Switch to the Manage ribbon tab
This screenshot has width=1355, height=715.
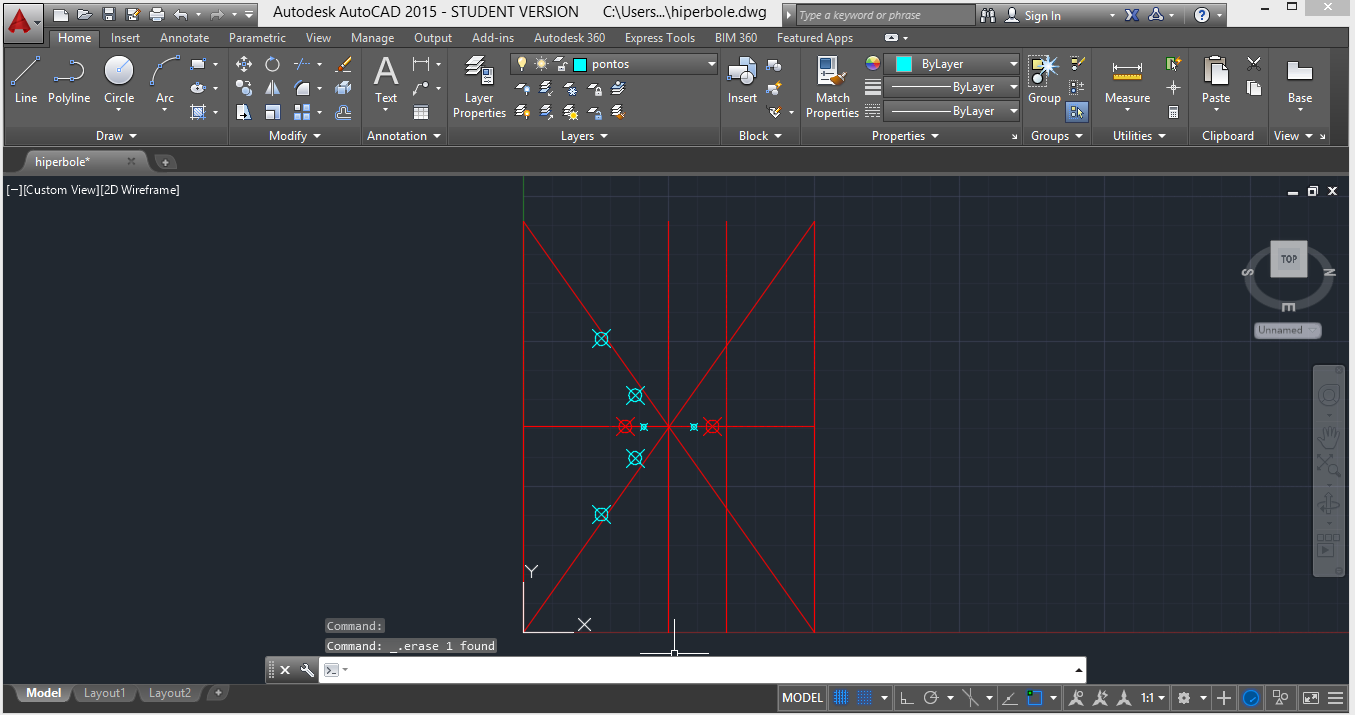(x=372, y=38)
